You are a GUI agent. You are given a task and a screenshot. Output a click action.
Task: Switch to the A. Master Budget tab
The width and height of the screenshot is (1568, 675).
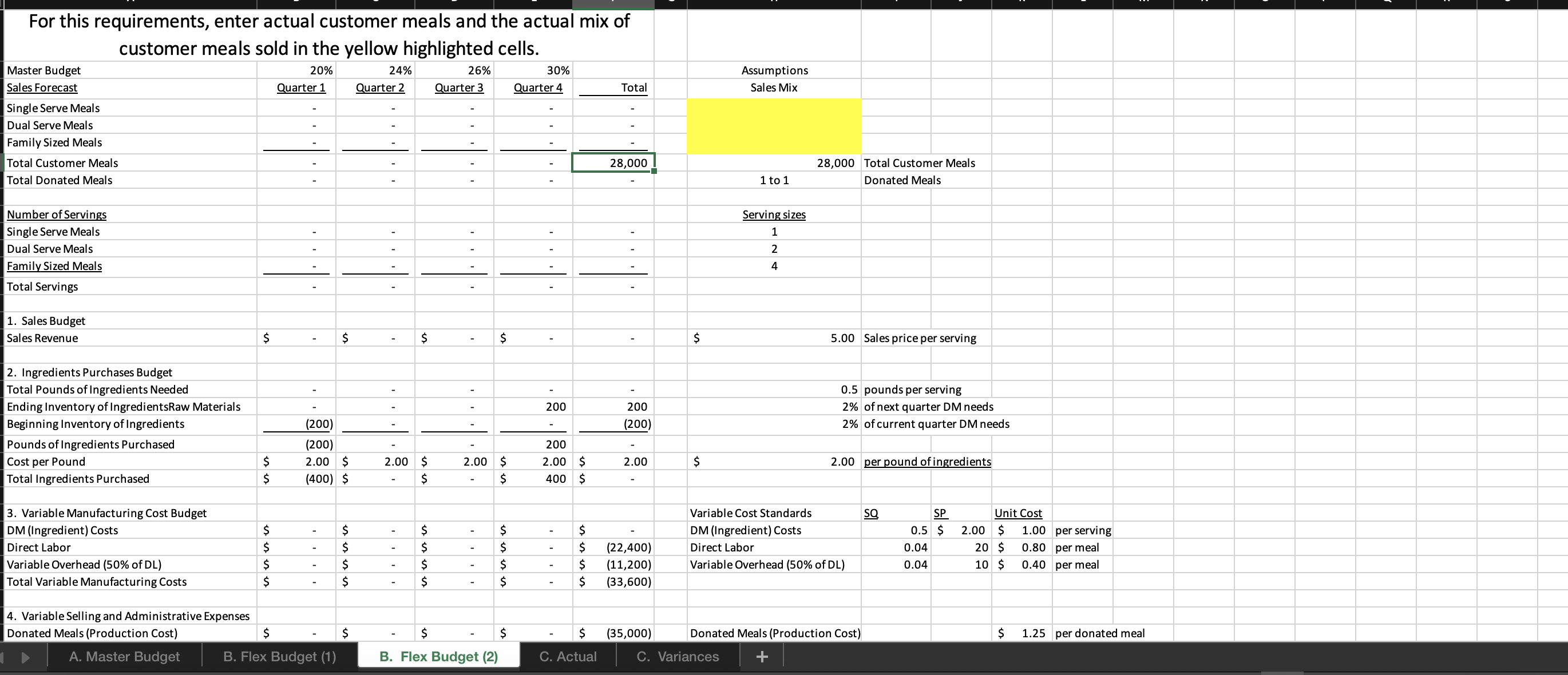[x=124, y=656]
